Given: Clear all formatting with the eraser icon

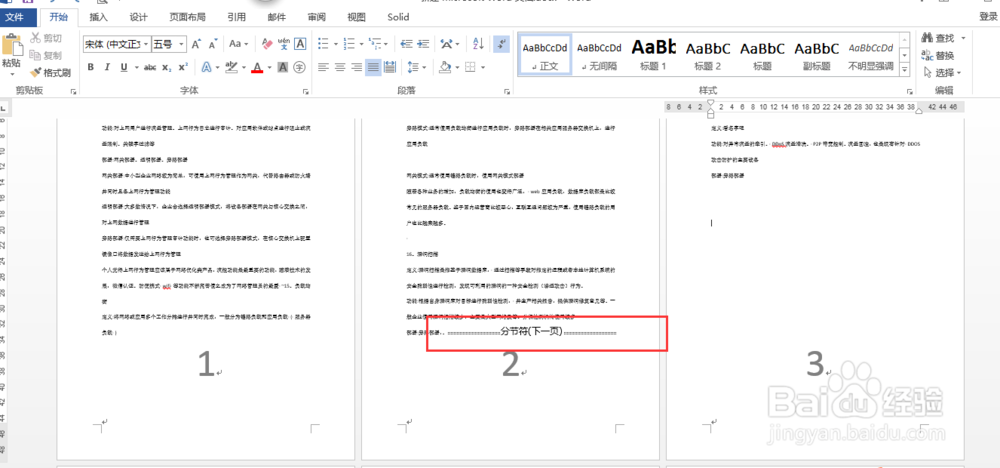Looking at the screenshot, I should pos(267,44).
